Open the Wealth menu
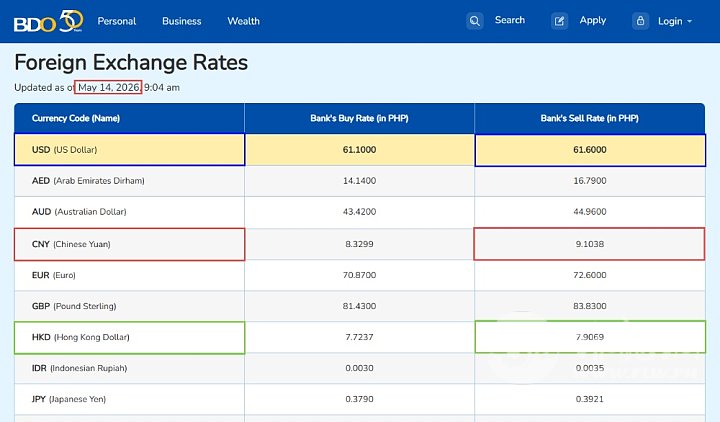 [x=243, y=21]
